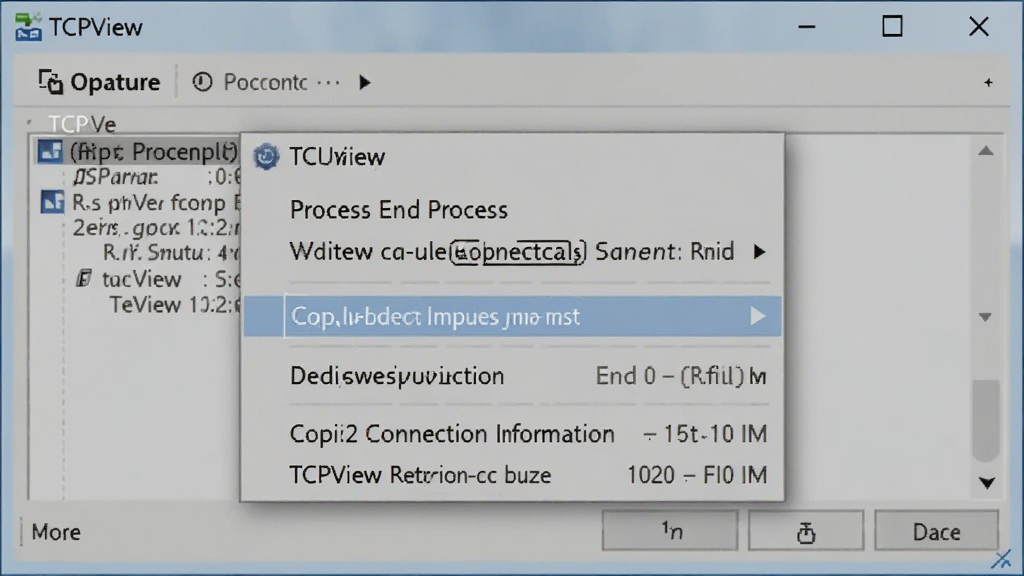Collapse the TCPVe tree node

coord(29,123)
